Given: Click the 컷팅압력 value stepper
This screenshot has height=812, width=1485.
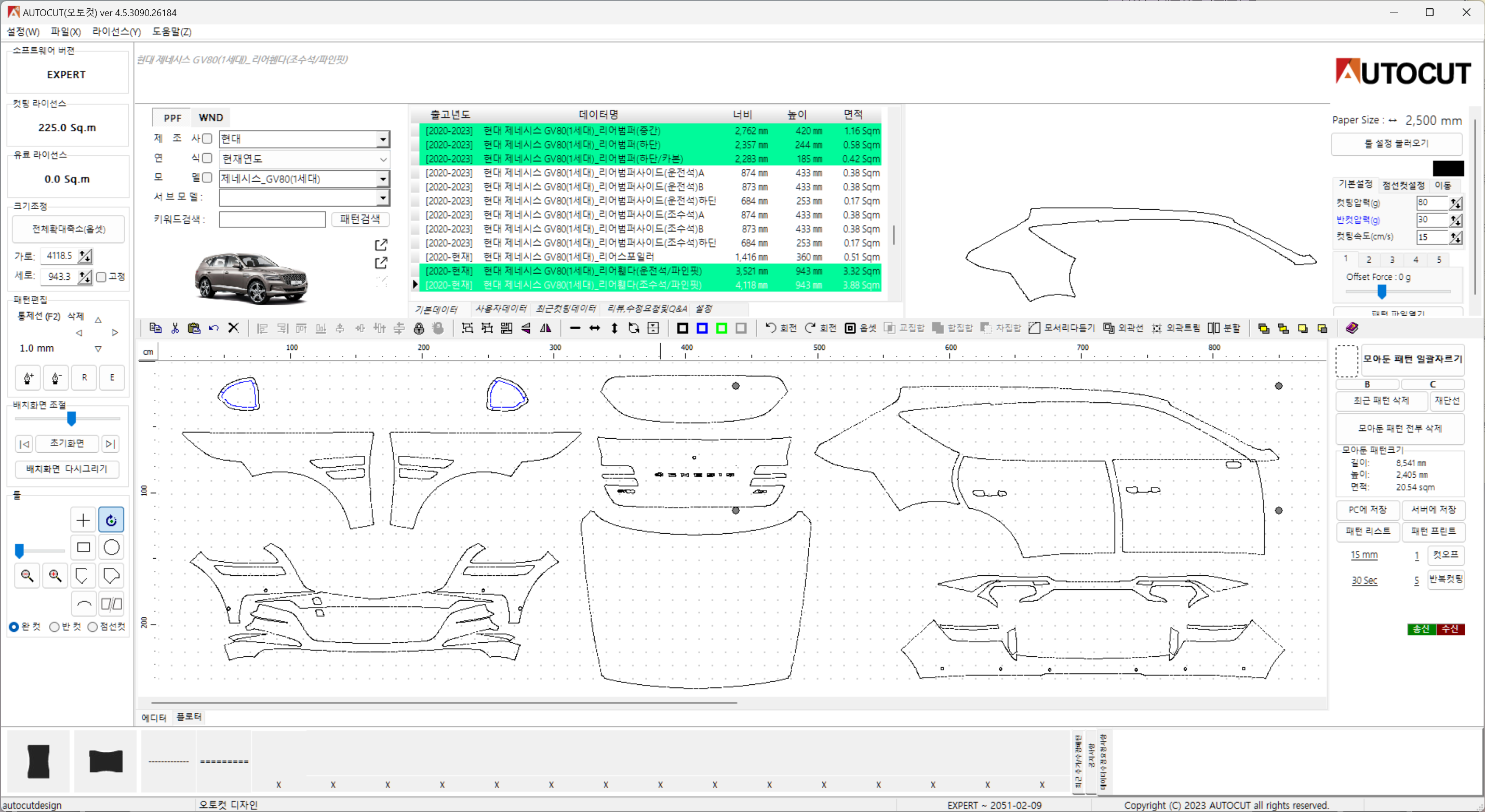Looking at the screenshot, I should [1455, 203].
